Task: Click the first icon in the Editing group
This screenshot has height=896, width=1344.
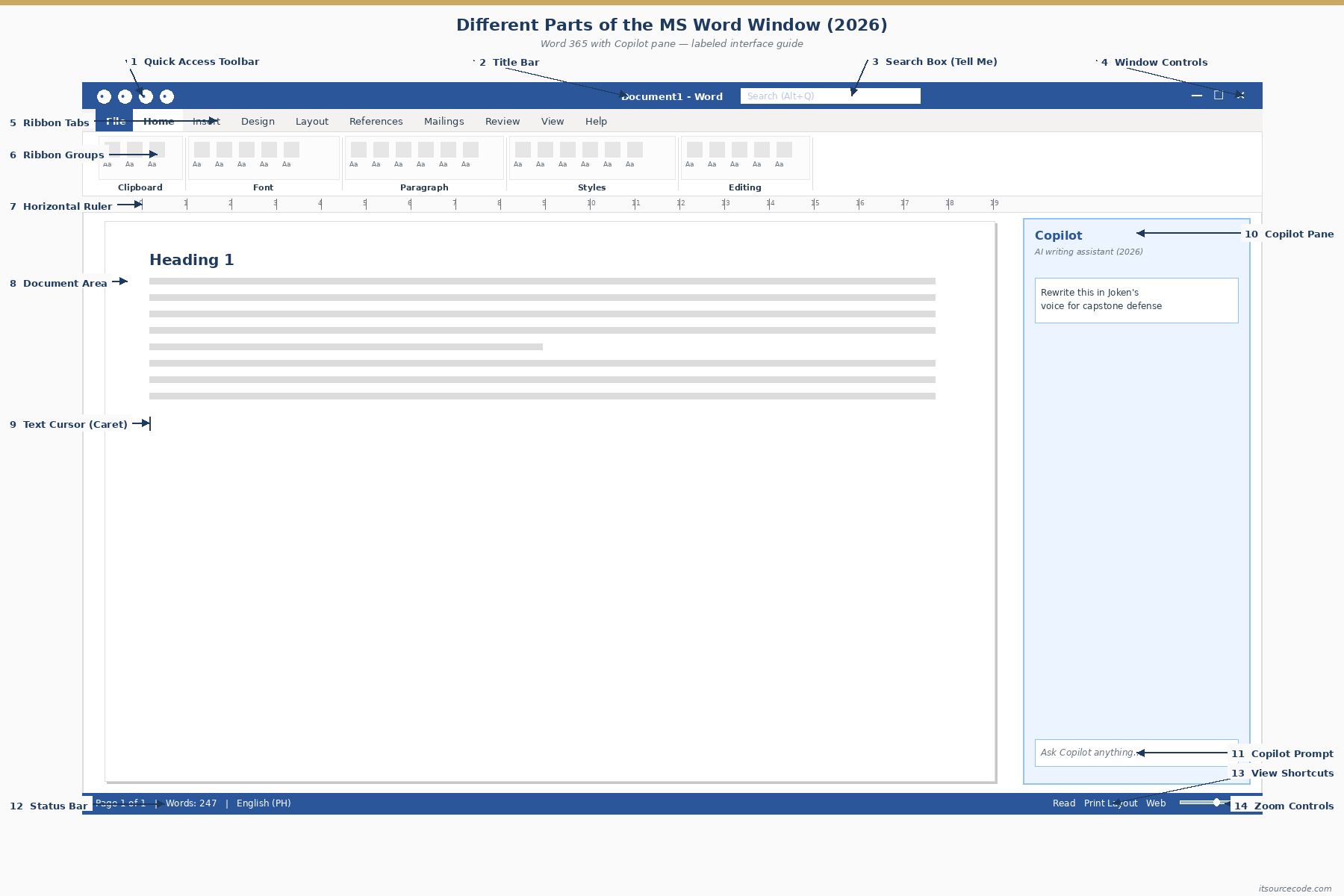Action: [x=694, y=149]
